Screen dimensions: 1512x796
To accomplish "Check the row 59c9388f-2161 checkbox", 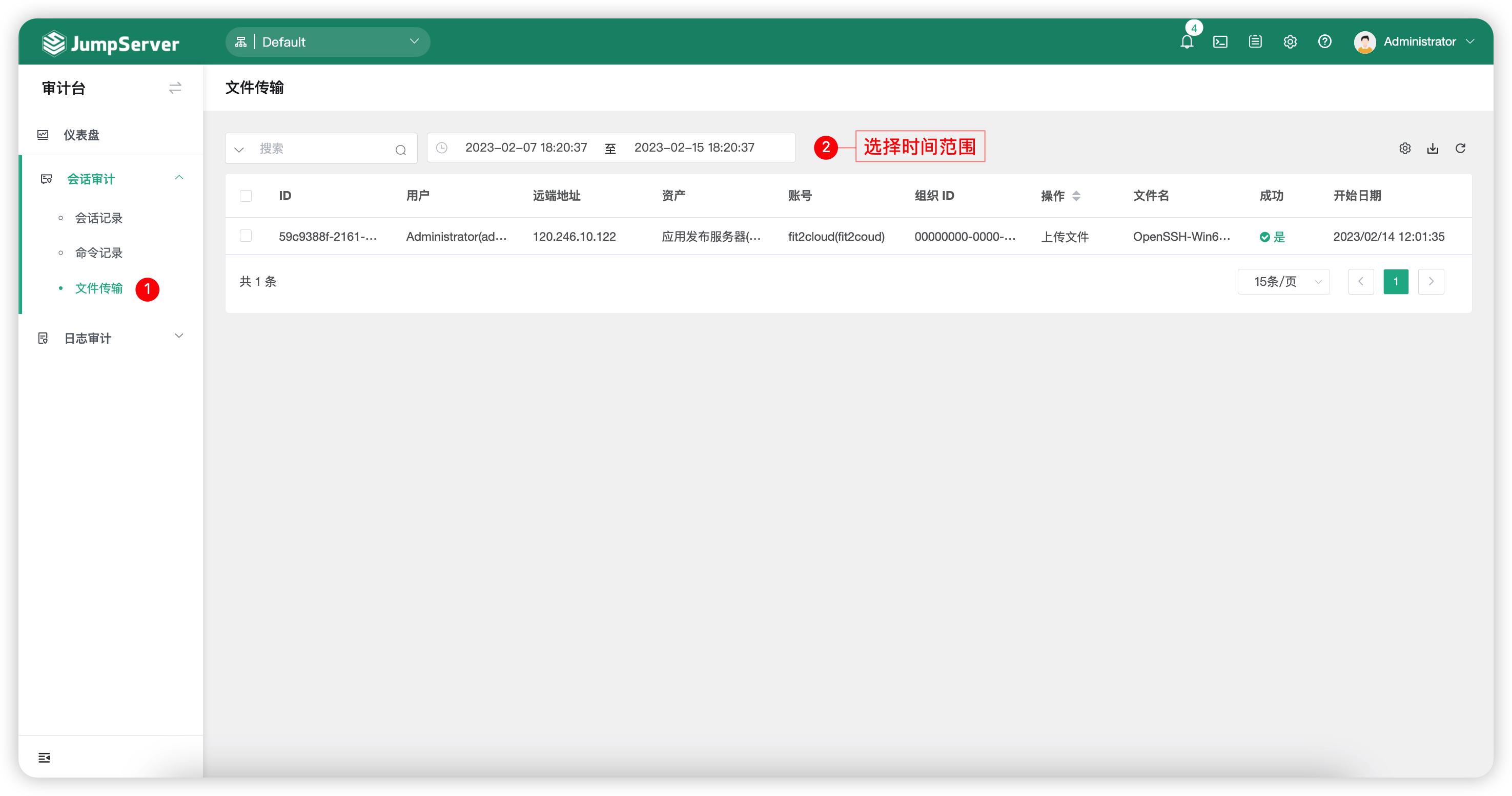I will click(x=246, y=236).
